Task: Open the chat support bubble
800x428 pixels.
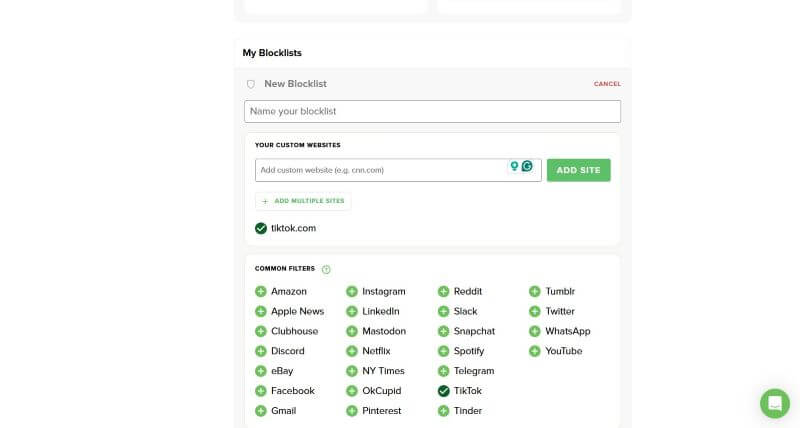Action: [774, 404]
